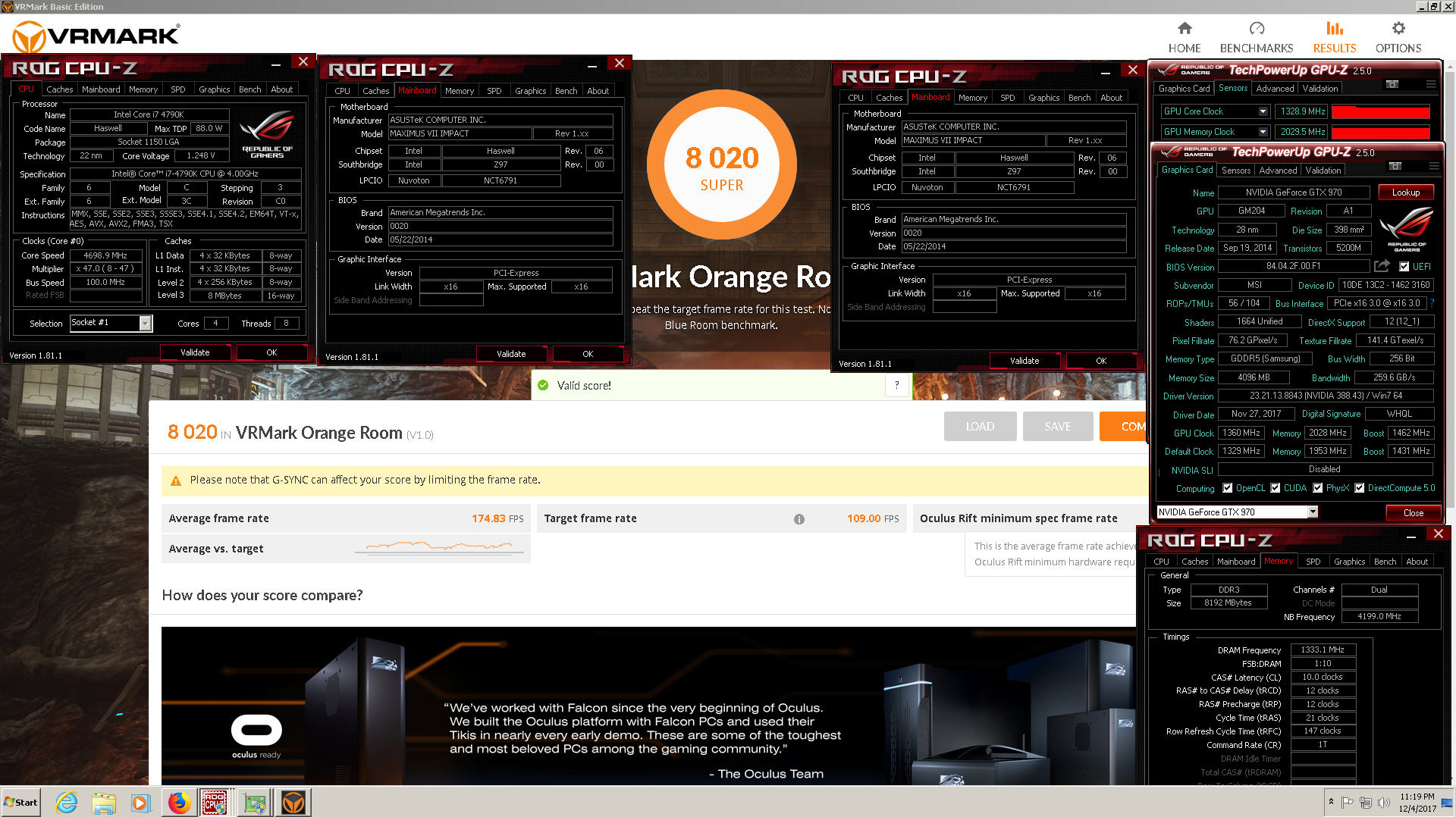The image size is (1456, 817).
Task: Open the NVIDIA GeForce GTX 970 GPU selector
Action: coord(1238,512)
